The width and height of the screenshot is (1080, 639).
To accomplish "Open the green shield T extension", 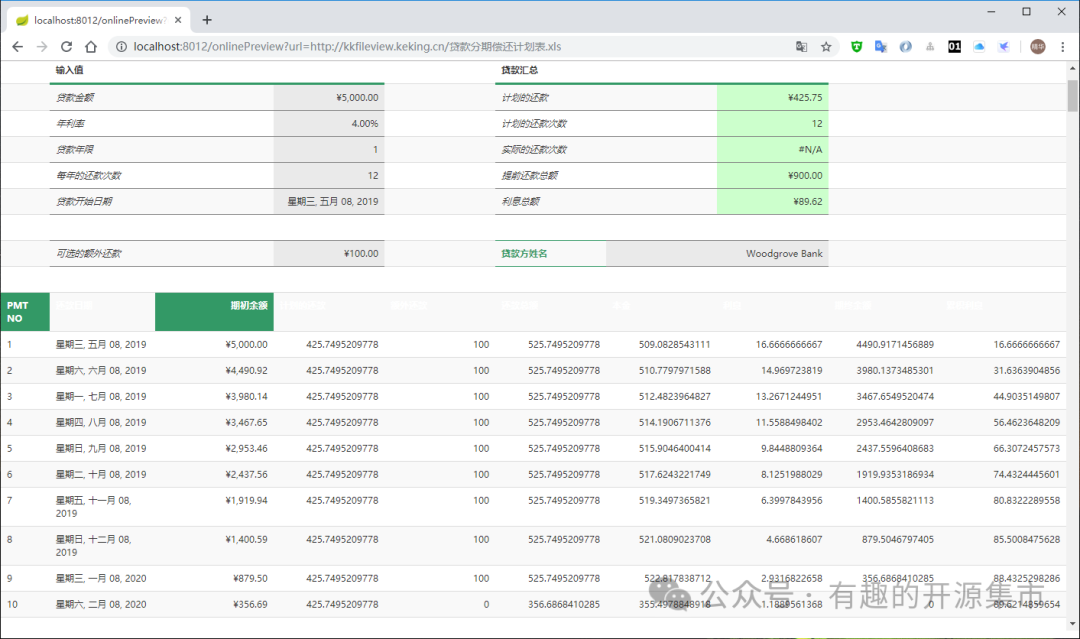I will pos(856,47).
